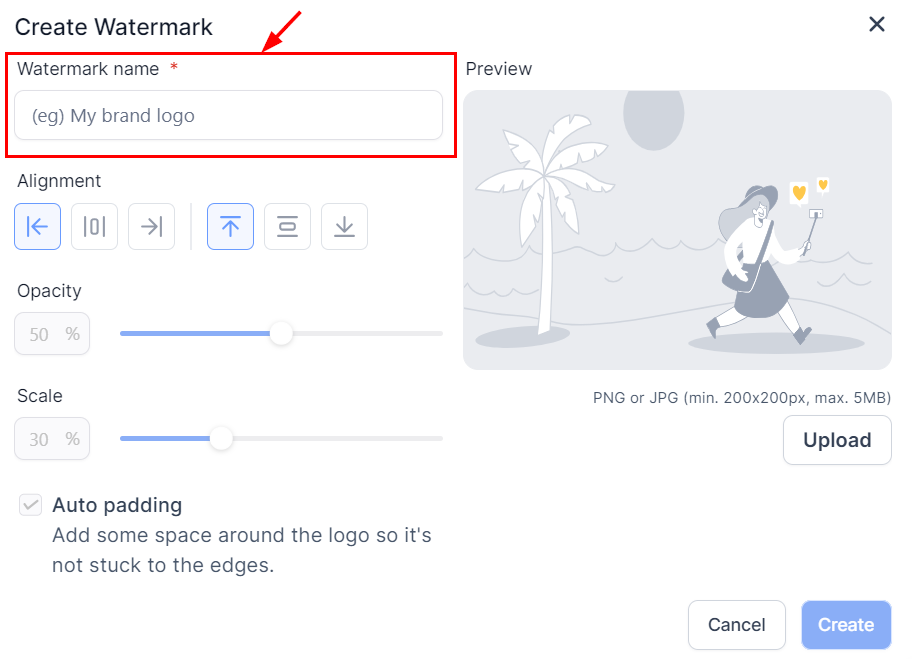
Task: Click the Scale slider track right end
Action: tap(436, 438)
